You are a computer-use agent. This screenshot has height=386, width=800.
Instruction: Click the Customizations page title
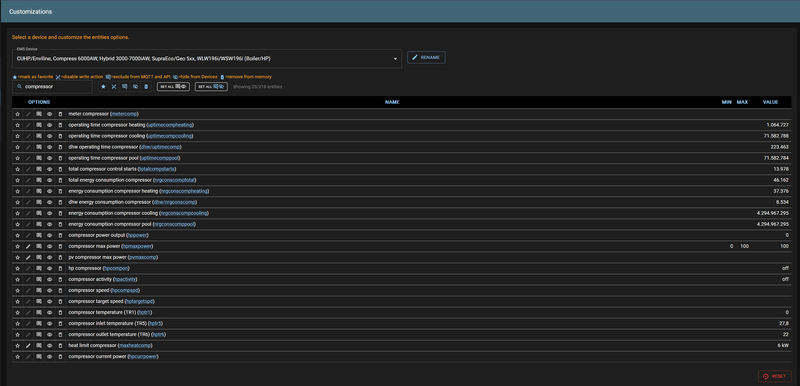click(30, 12)
